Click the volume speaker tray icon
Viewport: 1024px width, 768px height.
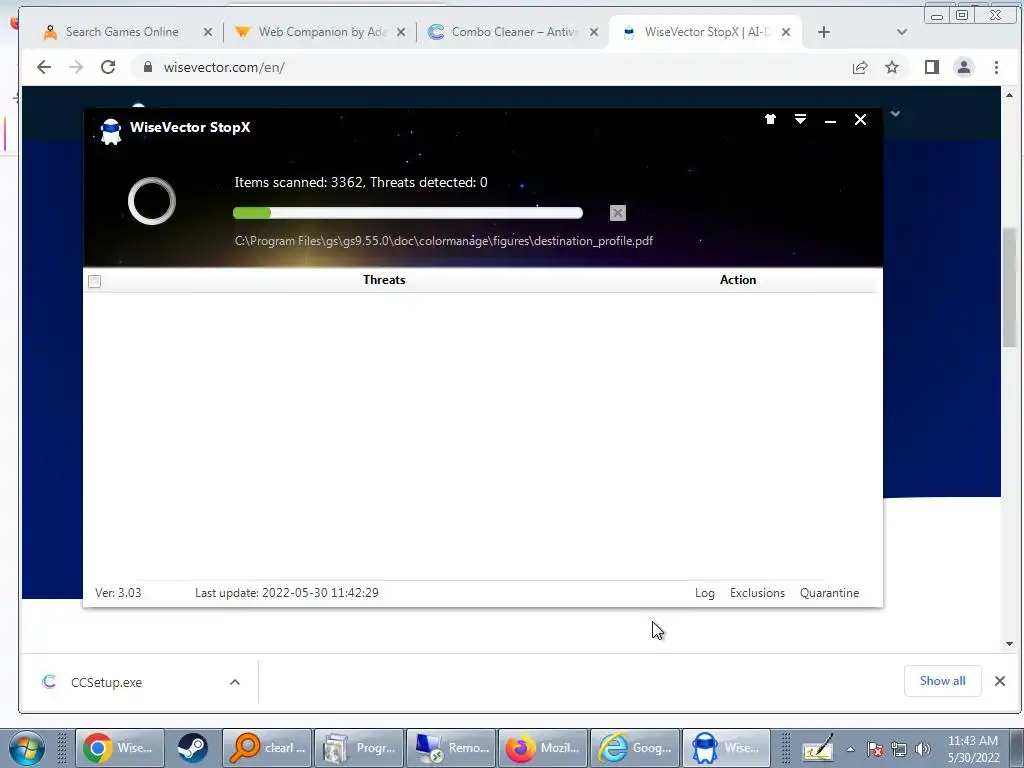tap(923, 749)
